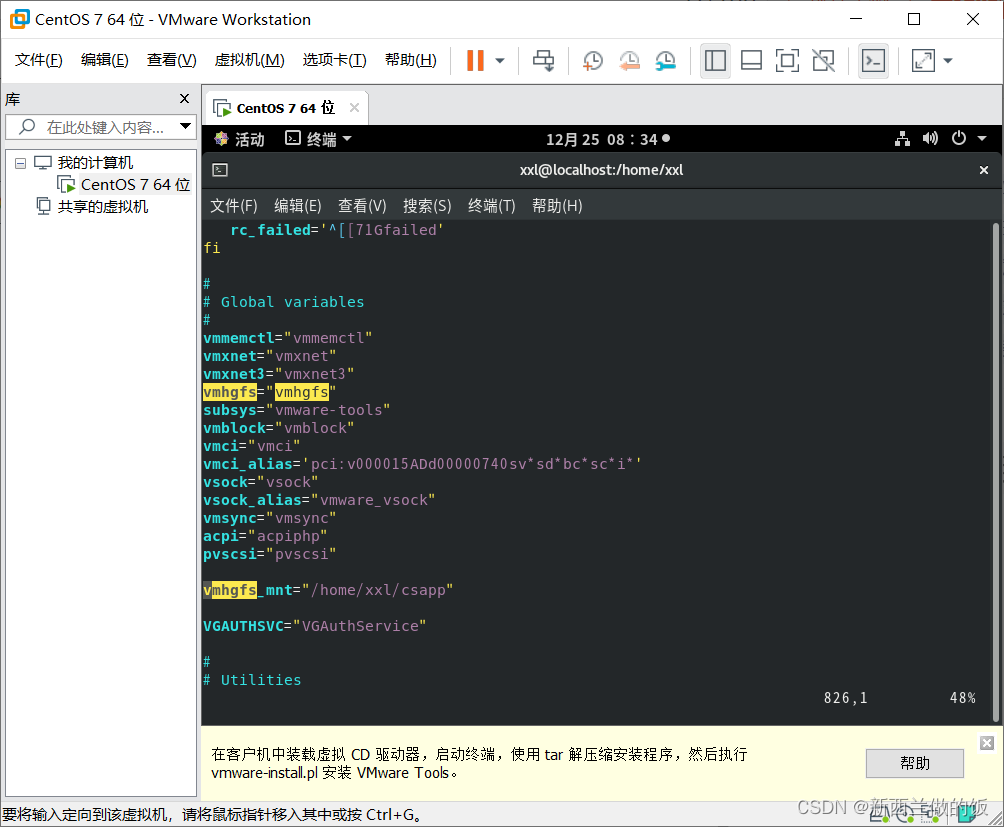Viewport: 1004px width, 827px height.
Task: Click the 帮助 button in install bar
Action: tap(914, 763)
